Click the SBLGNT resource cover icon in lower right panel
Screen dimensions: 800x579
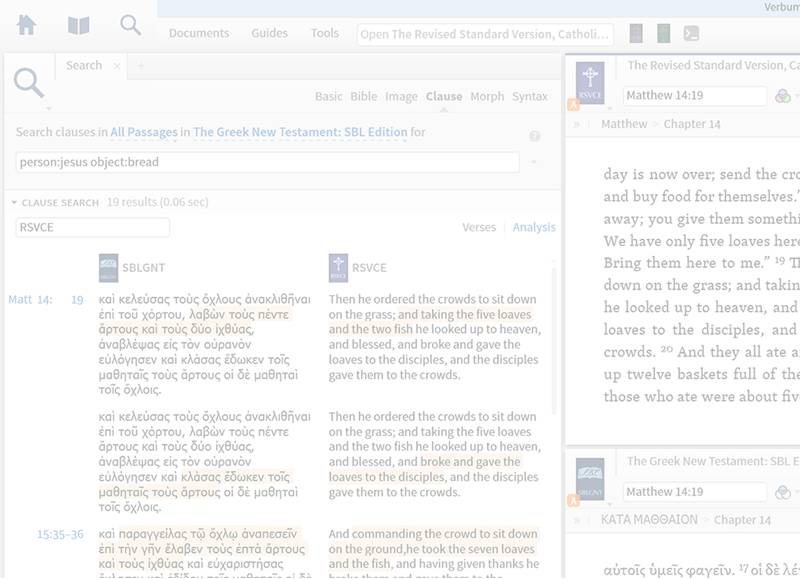coord(590,479)
